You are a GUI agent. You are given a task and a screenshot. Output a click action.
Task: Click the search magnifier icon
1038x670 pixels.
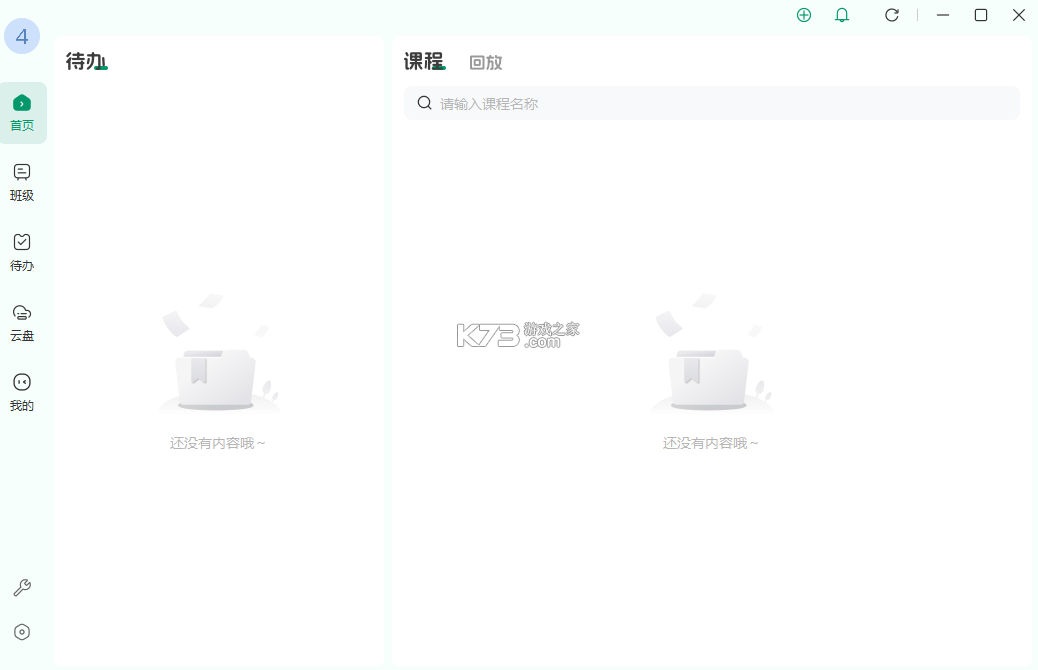pyautogui.click(x=424, y=103)
